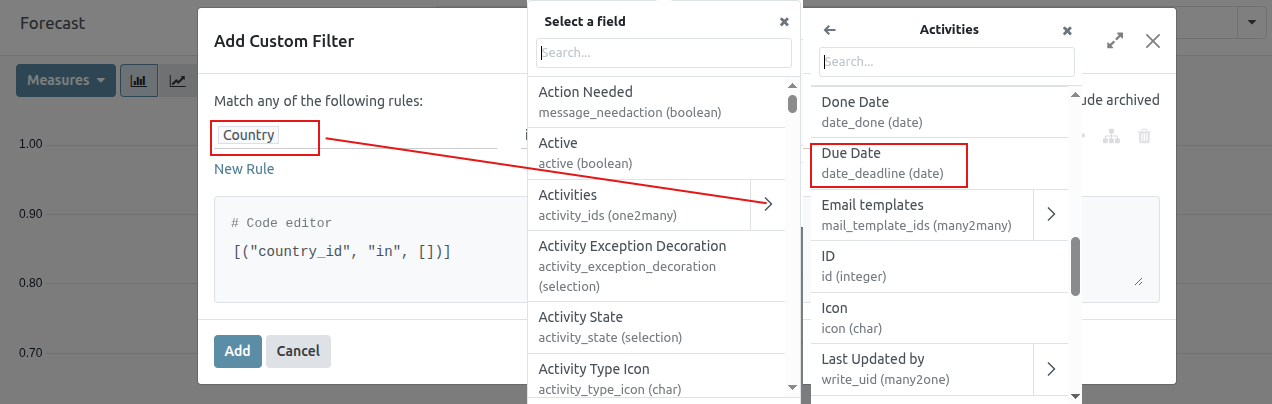Expand the Activities field sub-fields

coord(769,204)
